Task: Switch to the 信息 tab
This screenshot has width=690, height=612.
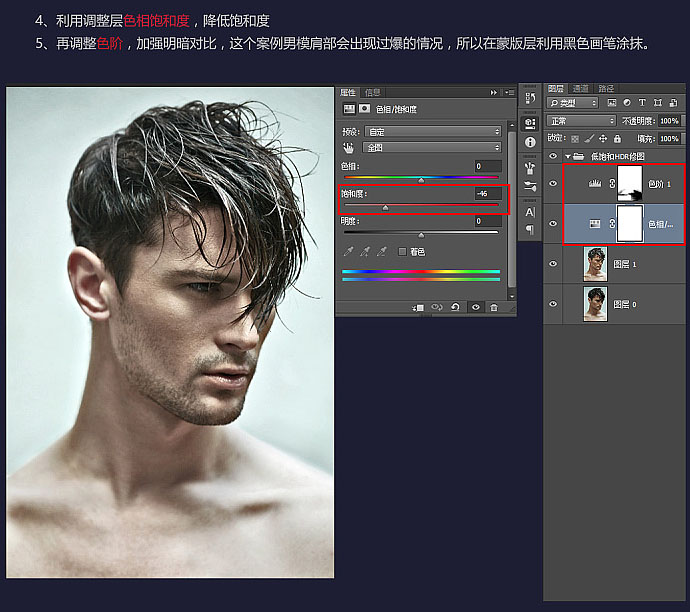Action: point(372,92)
